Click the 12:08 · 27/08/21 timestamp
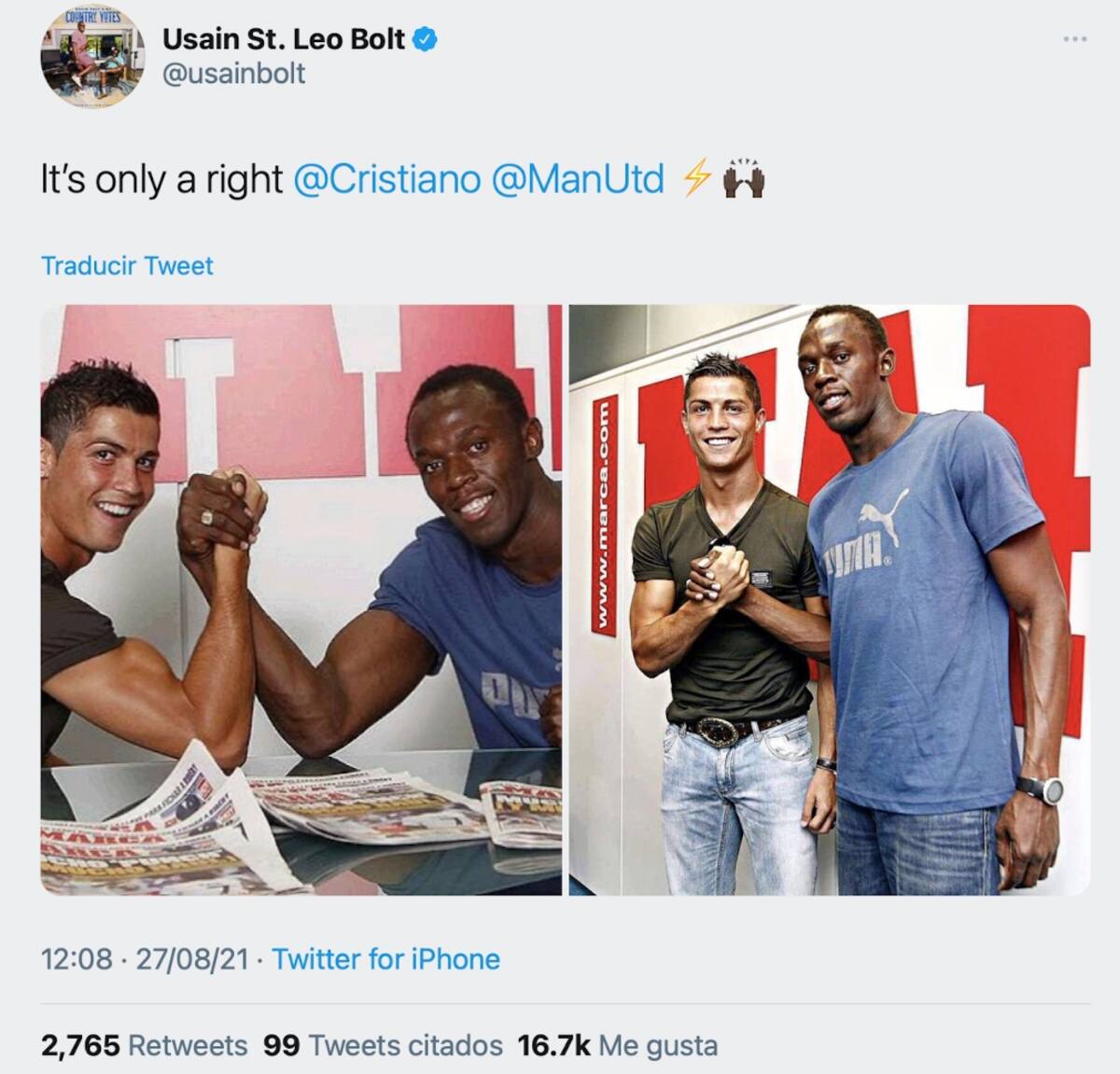The width and height of the screenshot is (1120, 1074). (145, 959)
